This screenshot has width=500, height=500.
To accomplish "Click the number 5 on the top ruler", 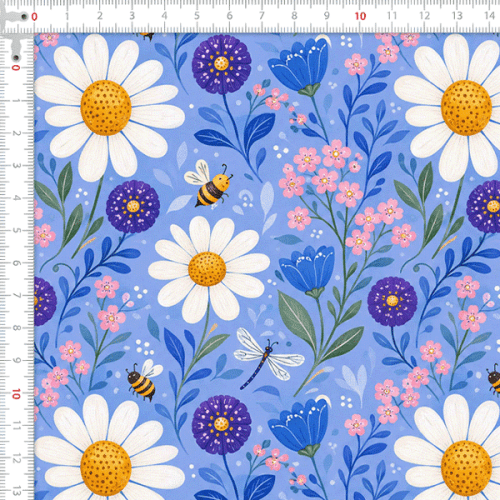I will [x=197, y=16].
